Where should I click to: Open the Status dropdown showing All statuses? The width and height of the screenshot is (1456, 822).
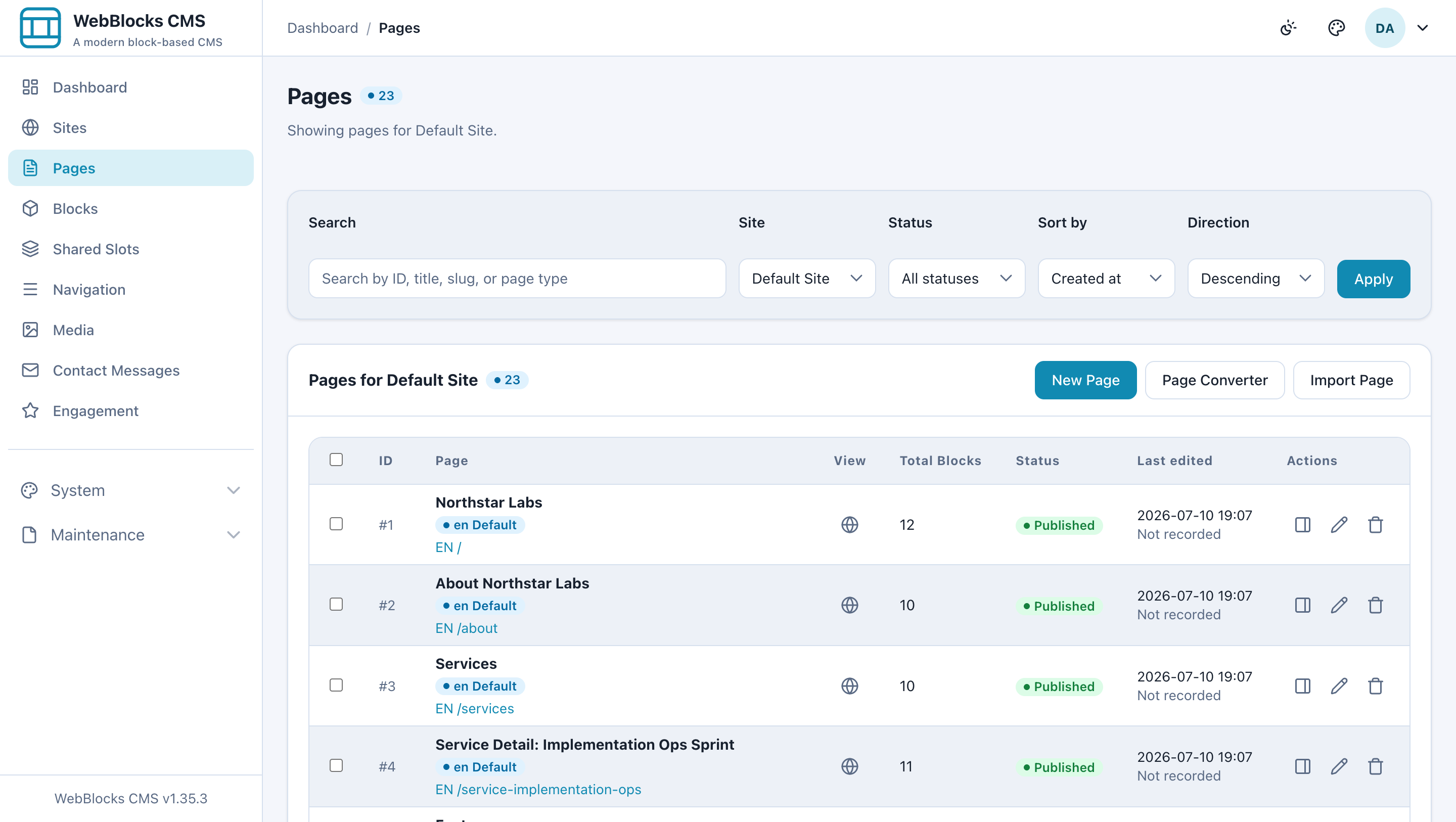click(957, 278)
